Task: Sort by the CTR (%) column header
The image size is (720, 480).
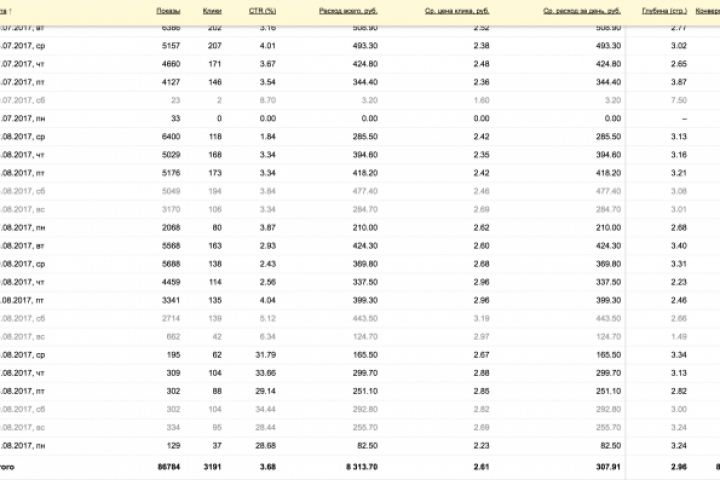Action: coord(262,10)
